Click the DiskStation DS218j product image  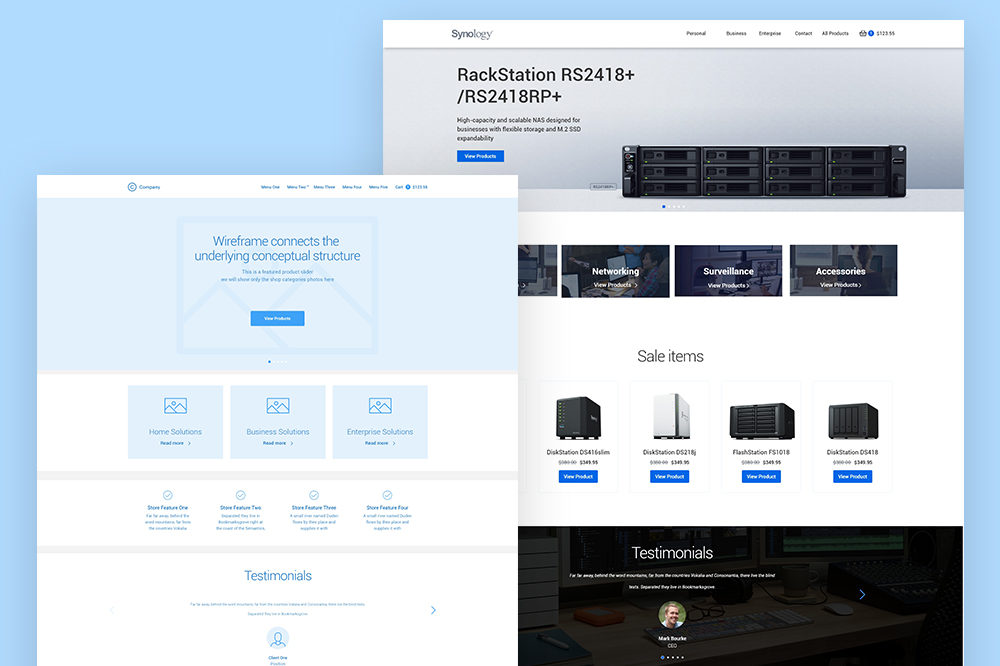pos(671,416)
